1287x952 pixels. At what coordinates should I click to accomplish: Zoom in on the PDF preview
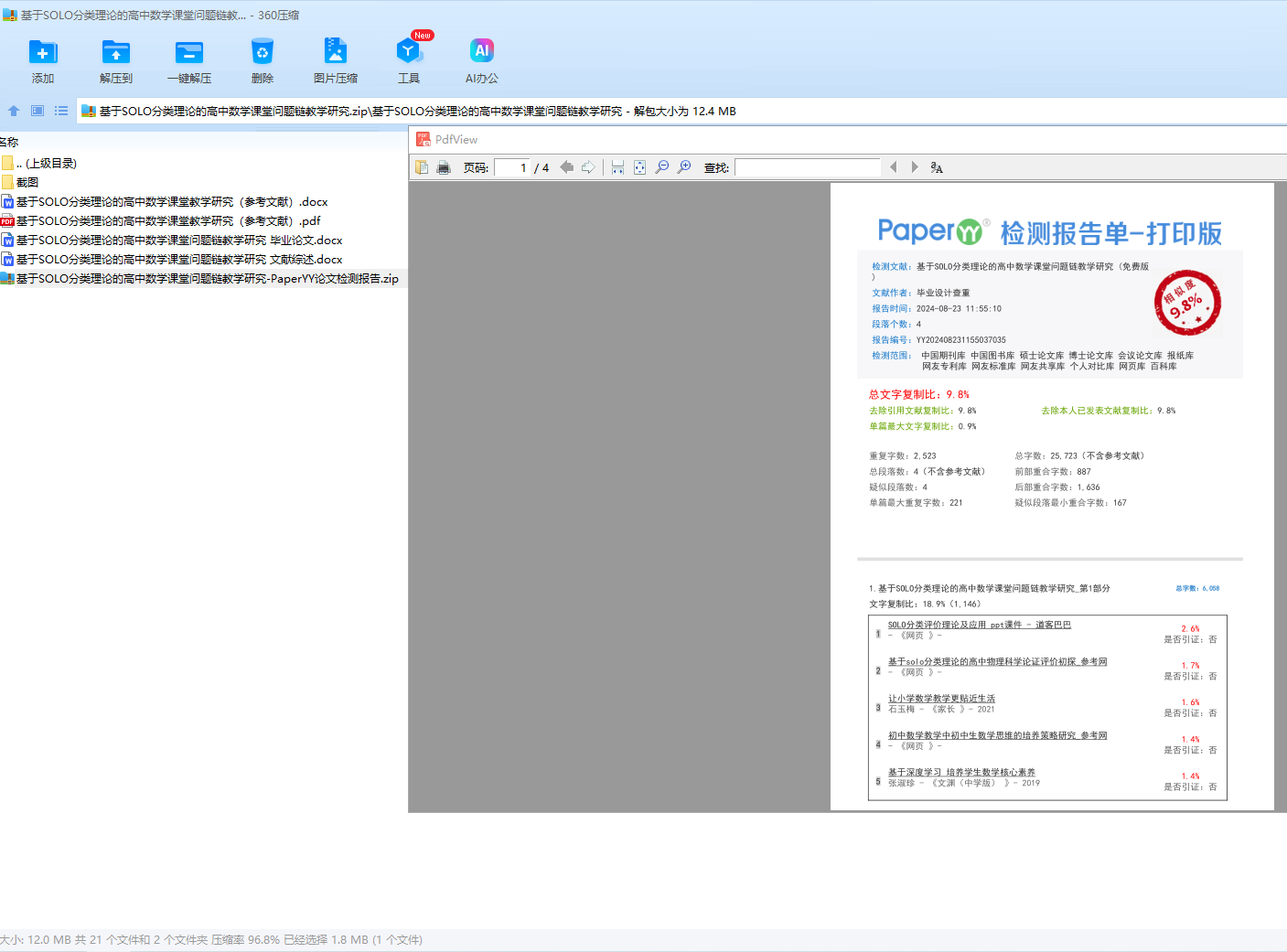683,167
